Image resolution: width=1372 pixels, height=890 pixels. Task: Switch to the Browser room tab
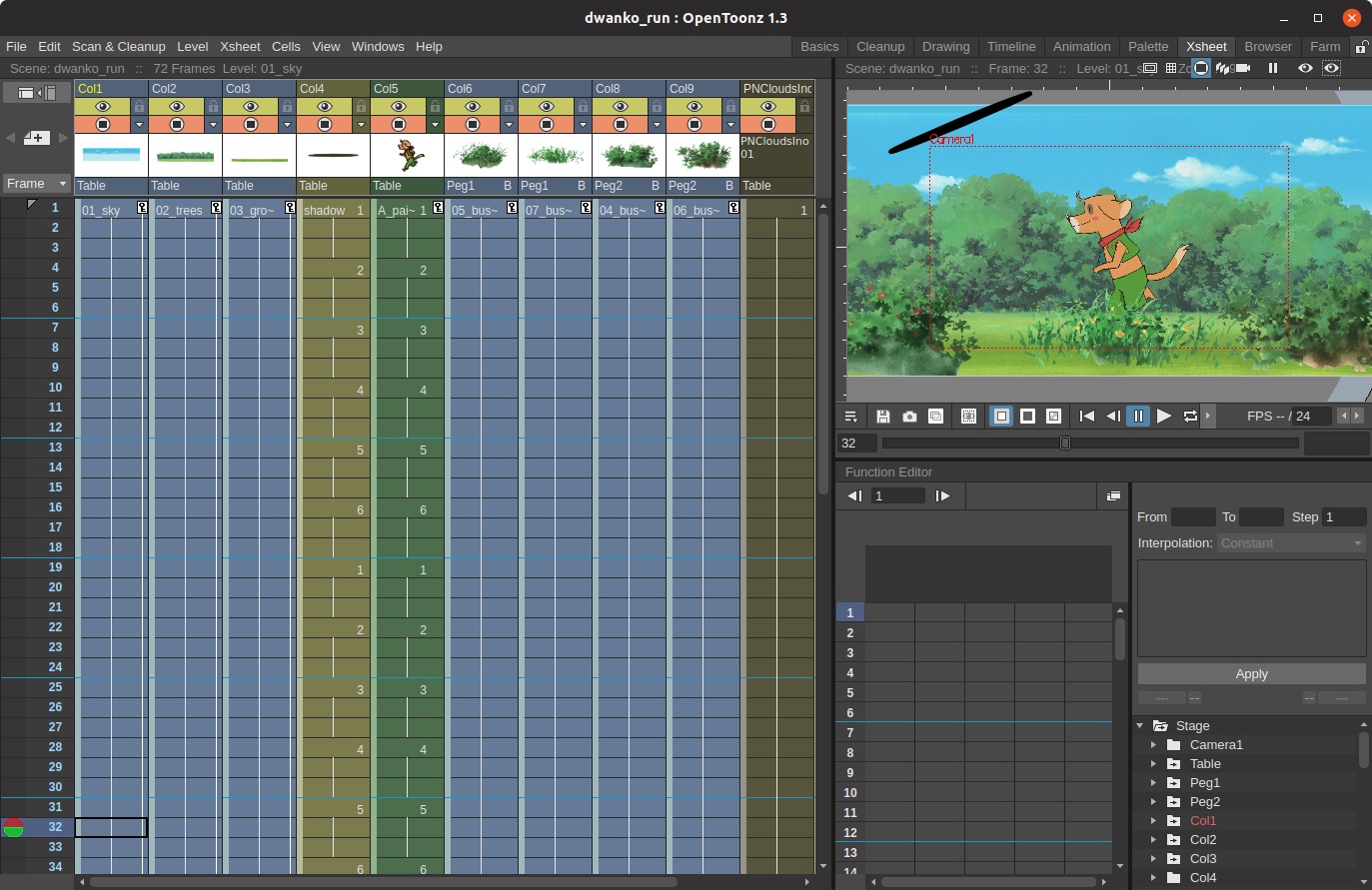(x=1268, y=47)
